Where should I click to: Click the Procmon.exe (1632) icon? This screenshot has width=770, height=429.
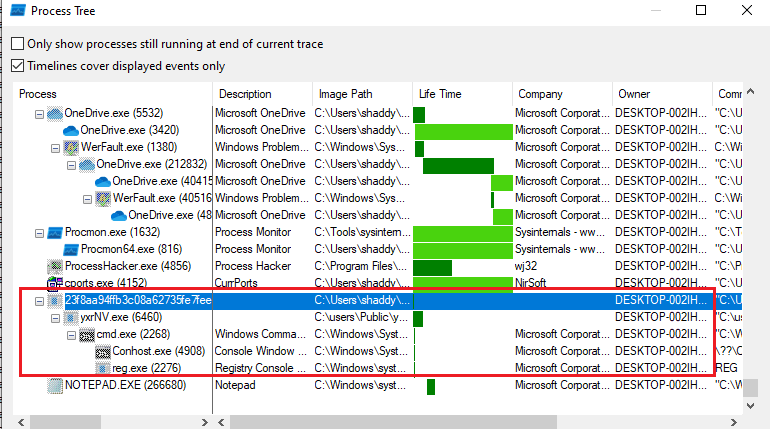click(55, 232)
